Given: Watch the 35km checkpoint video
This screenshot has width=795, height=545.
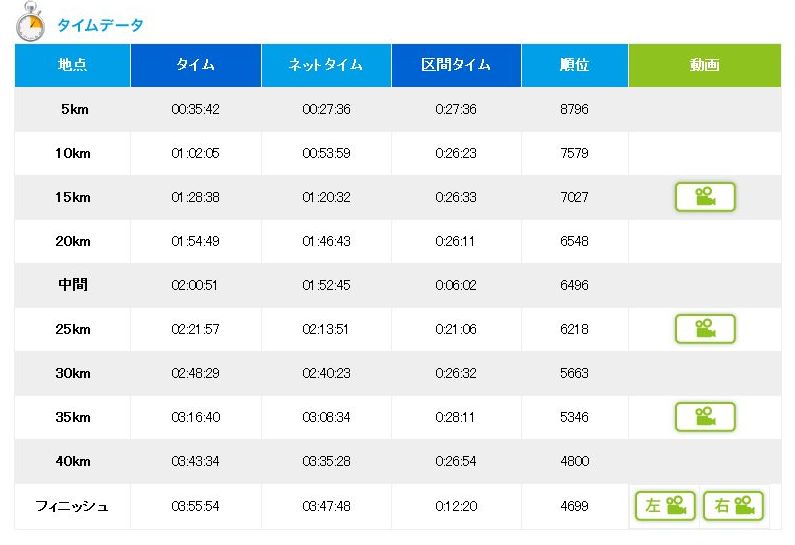Looking at the screenshot, I should click(705, 417).
